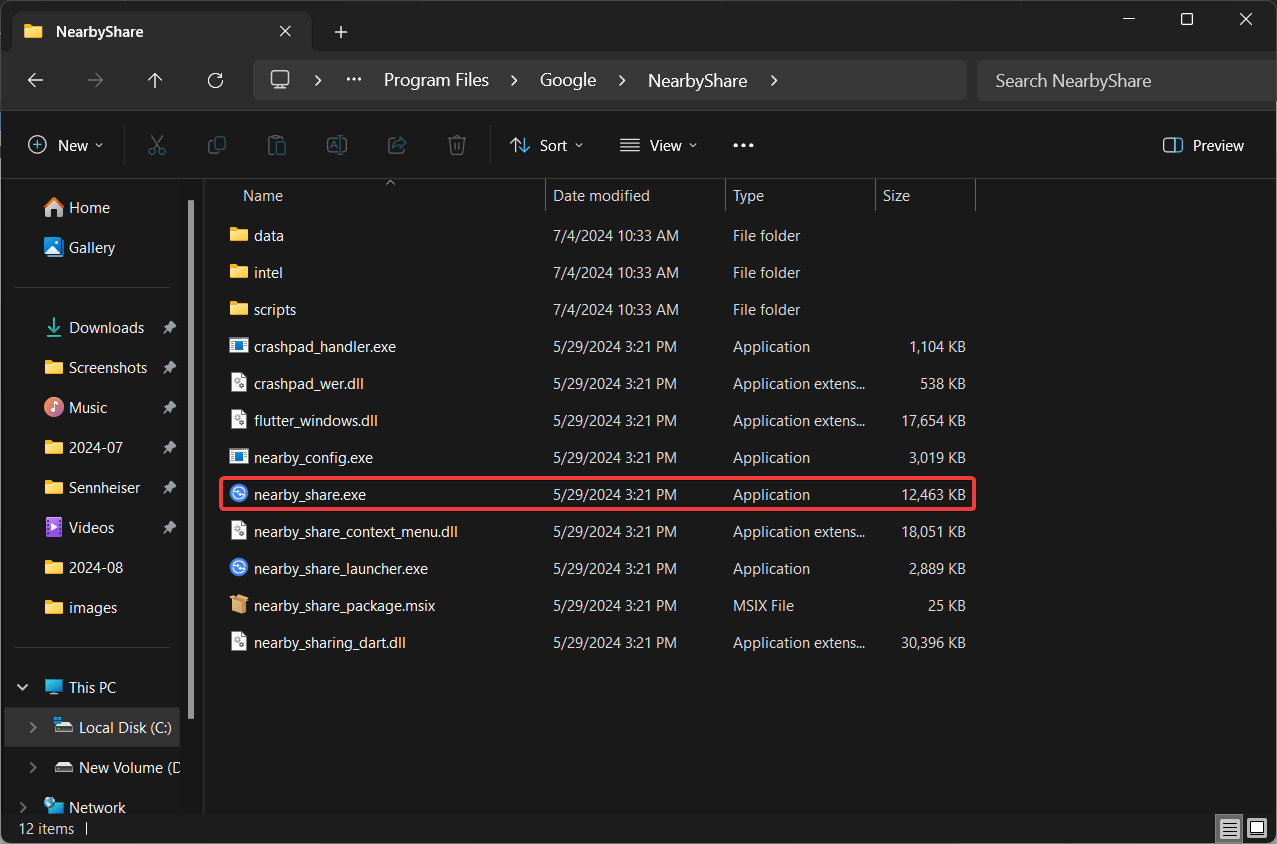1277x844 pixels.
Task: Open the View dropdown
Action: (x=658, y=146)
